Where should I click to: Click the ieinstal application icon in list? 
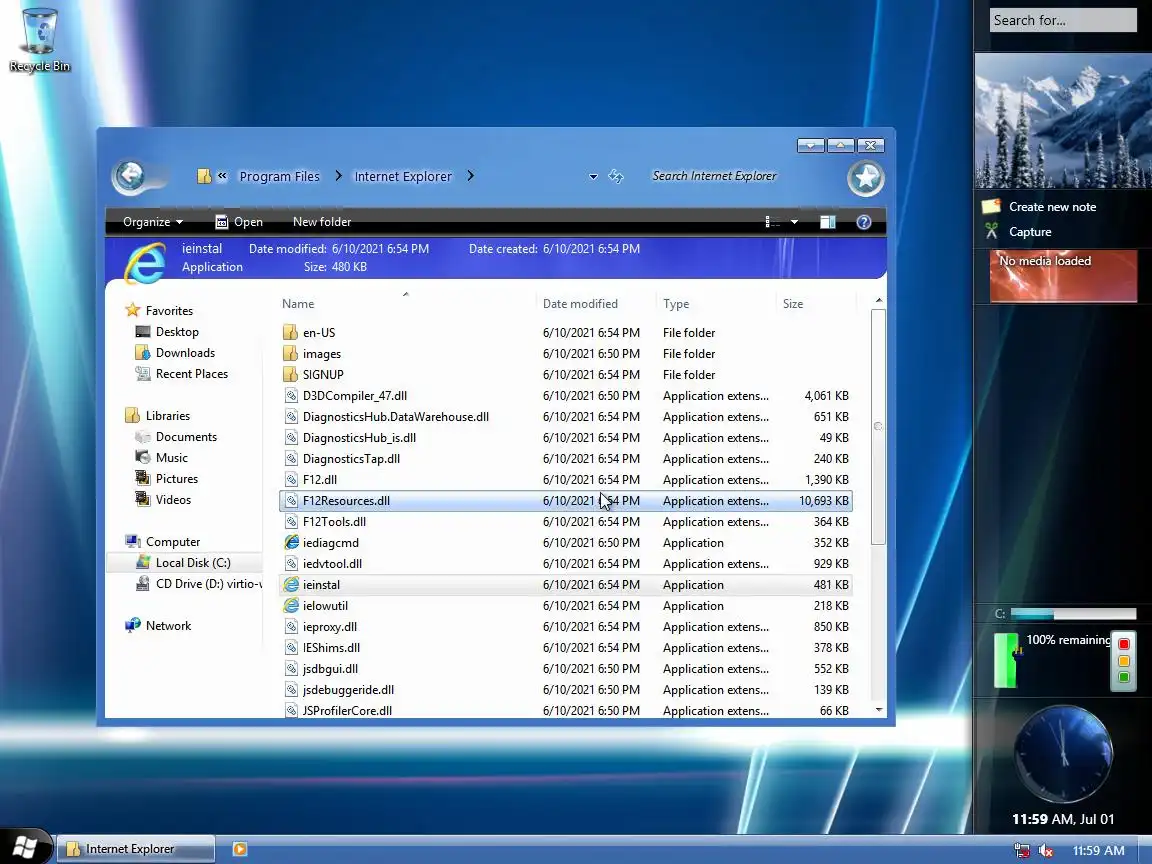(x=291, y=585)
